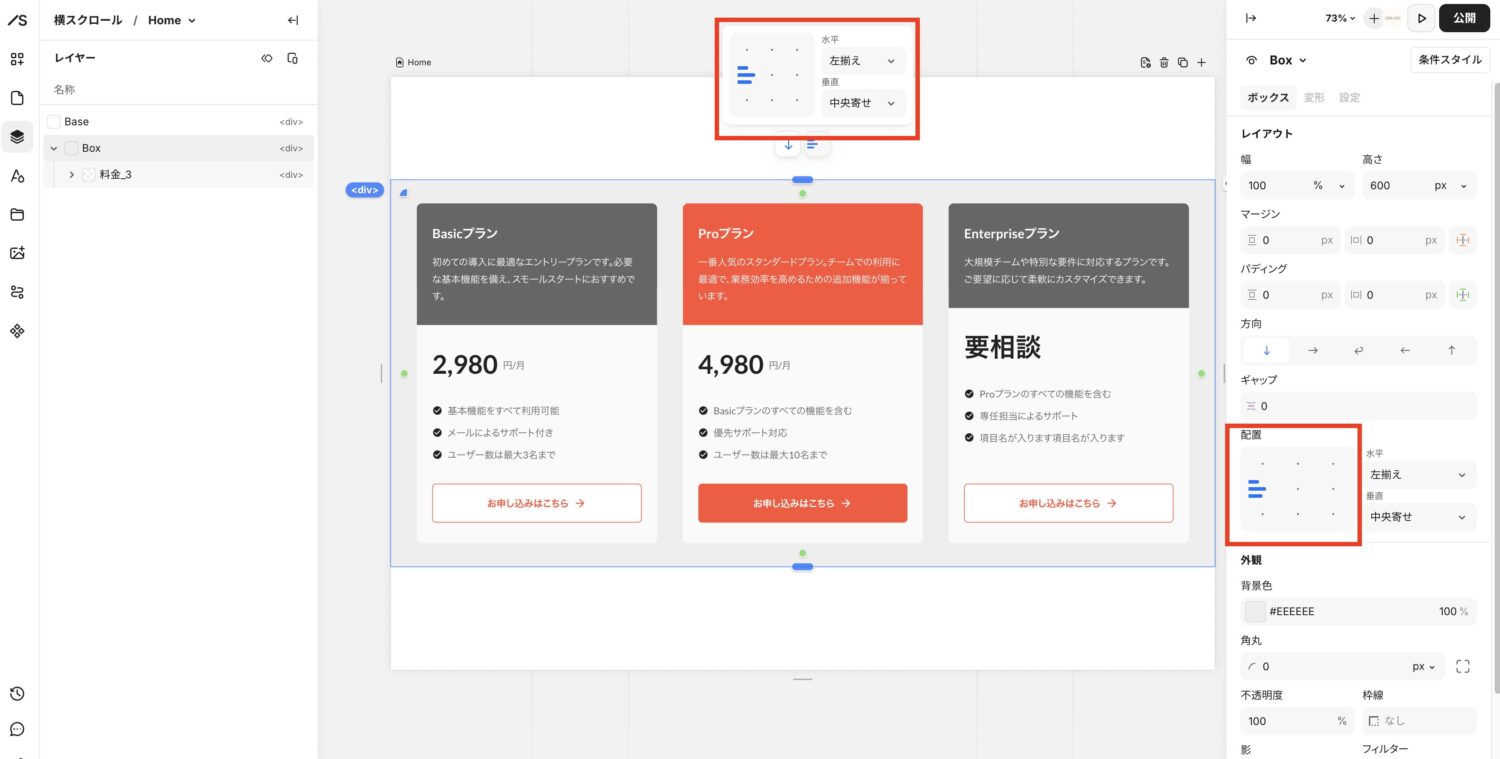Viewport: 1500px width, 759px height.
Task: Open the typography styles icon in sidebar
Action: (17, 176)
